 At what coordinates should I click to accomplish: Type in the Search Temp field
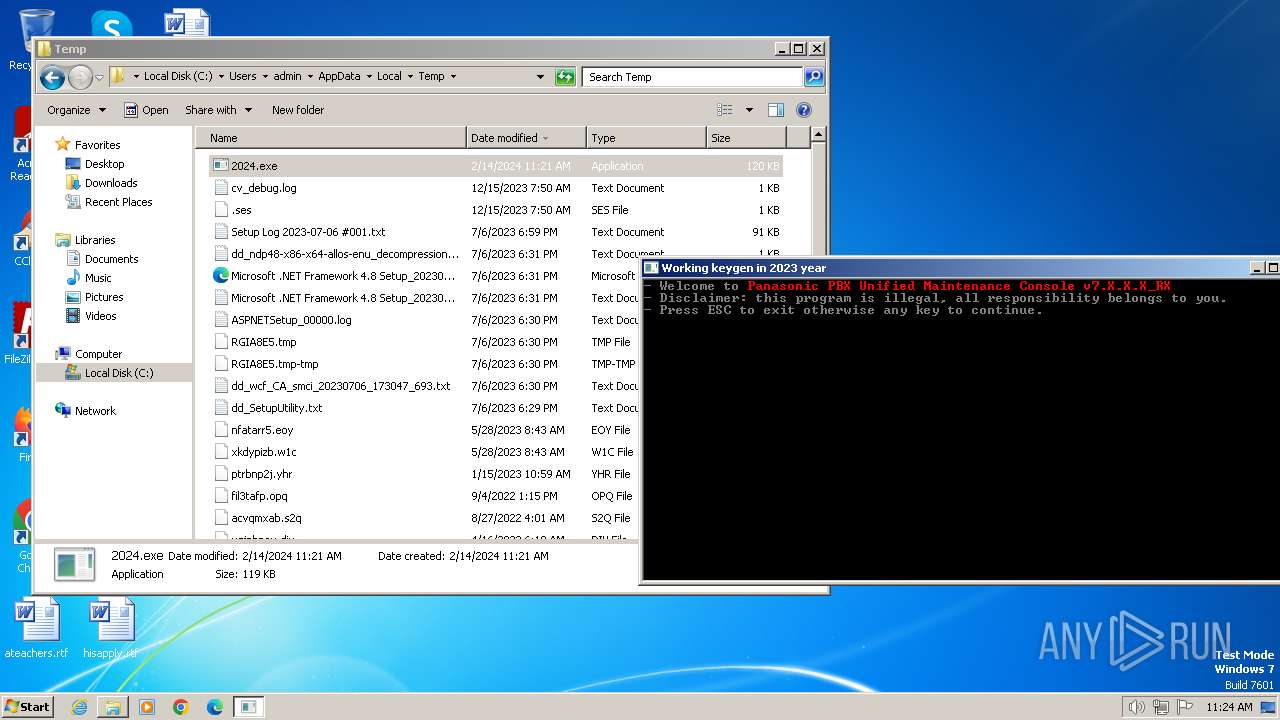click(x=693, y=76)
